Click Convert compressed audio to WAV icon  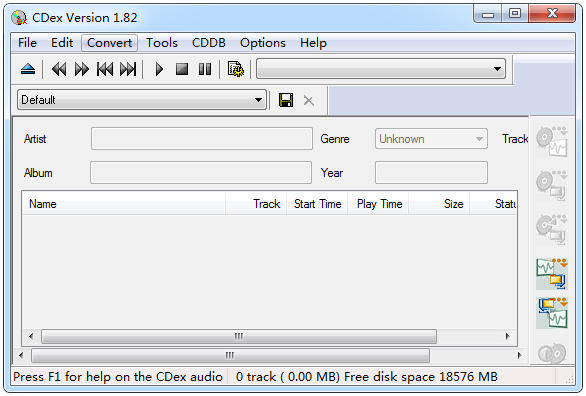[552, 313]
